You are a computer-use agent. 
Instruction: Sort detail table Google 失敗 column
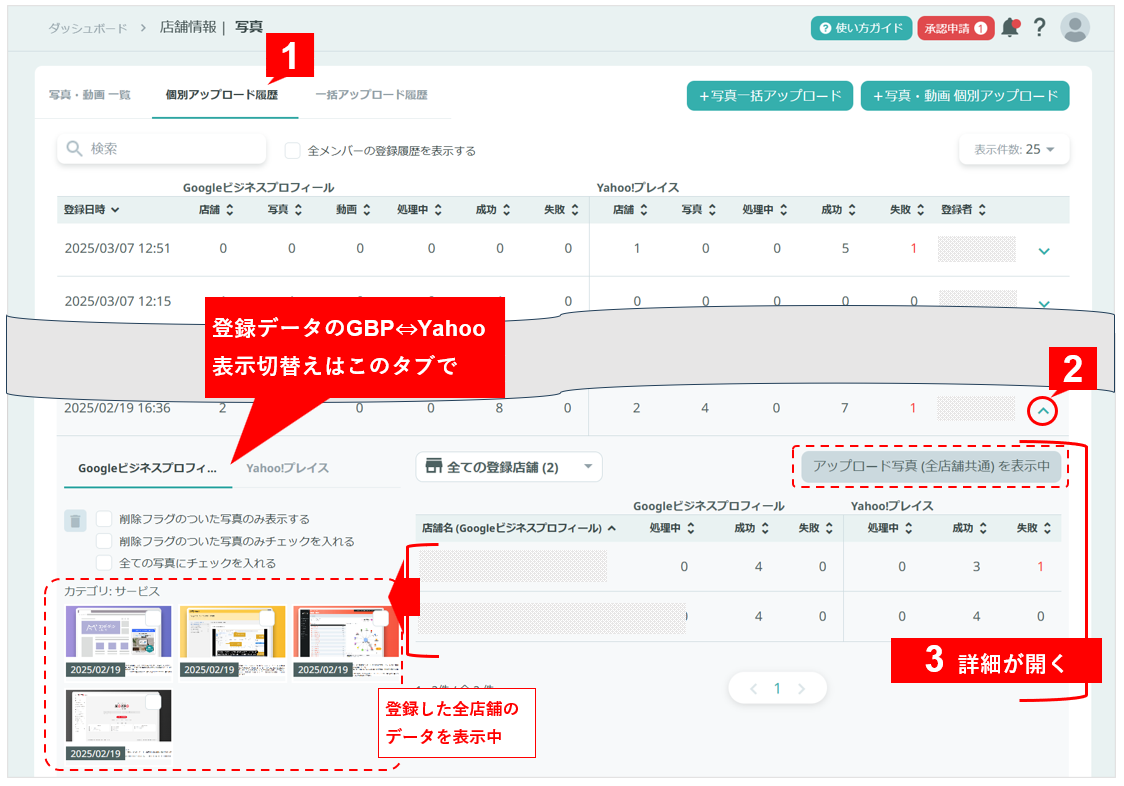[x=829, y=528]
